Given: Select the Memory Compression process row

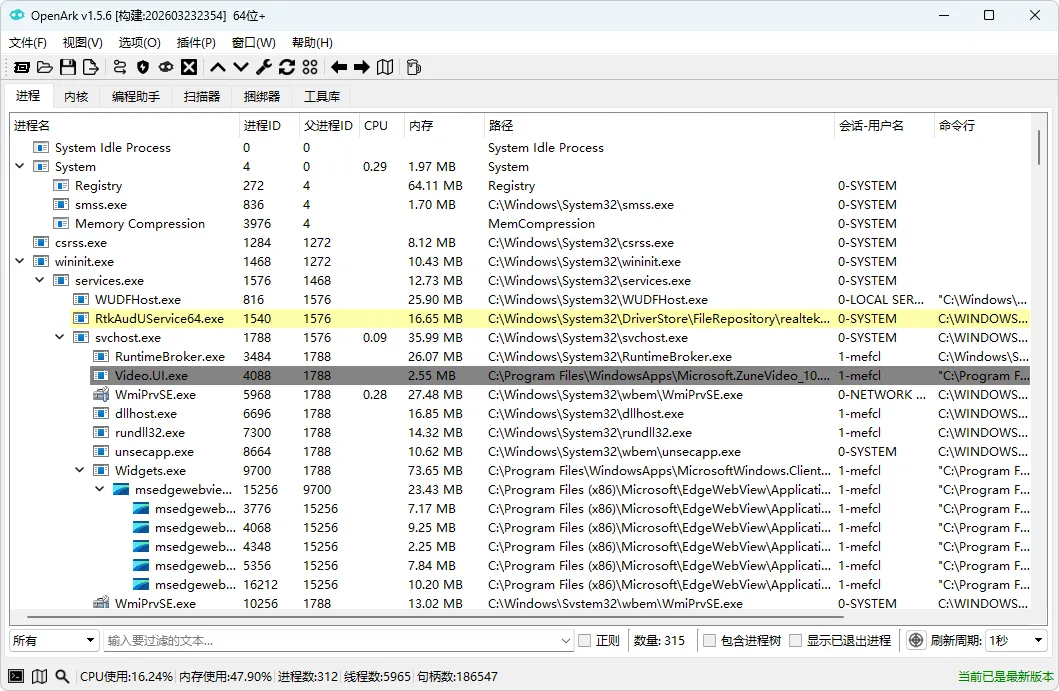Looking at the screenshot, I should click(x=540, y=223).
